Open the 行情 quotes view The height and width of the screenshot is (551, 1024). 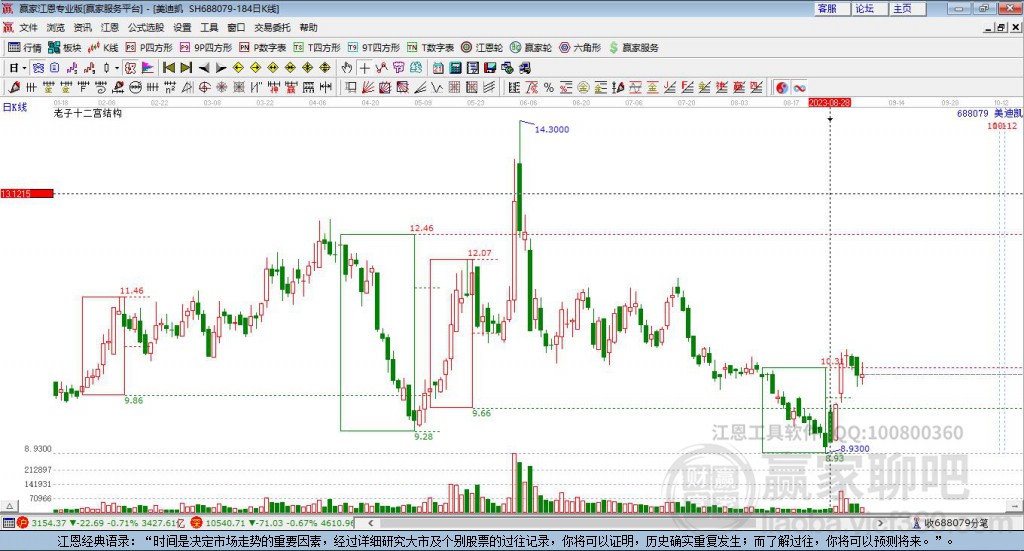(24, 48)
